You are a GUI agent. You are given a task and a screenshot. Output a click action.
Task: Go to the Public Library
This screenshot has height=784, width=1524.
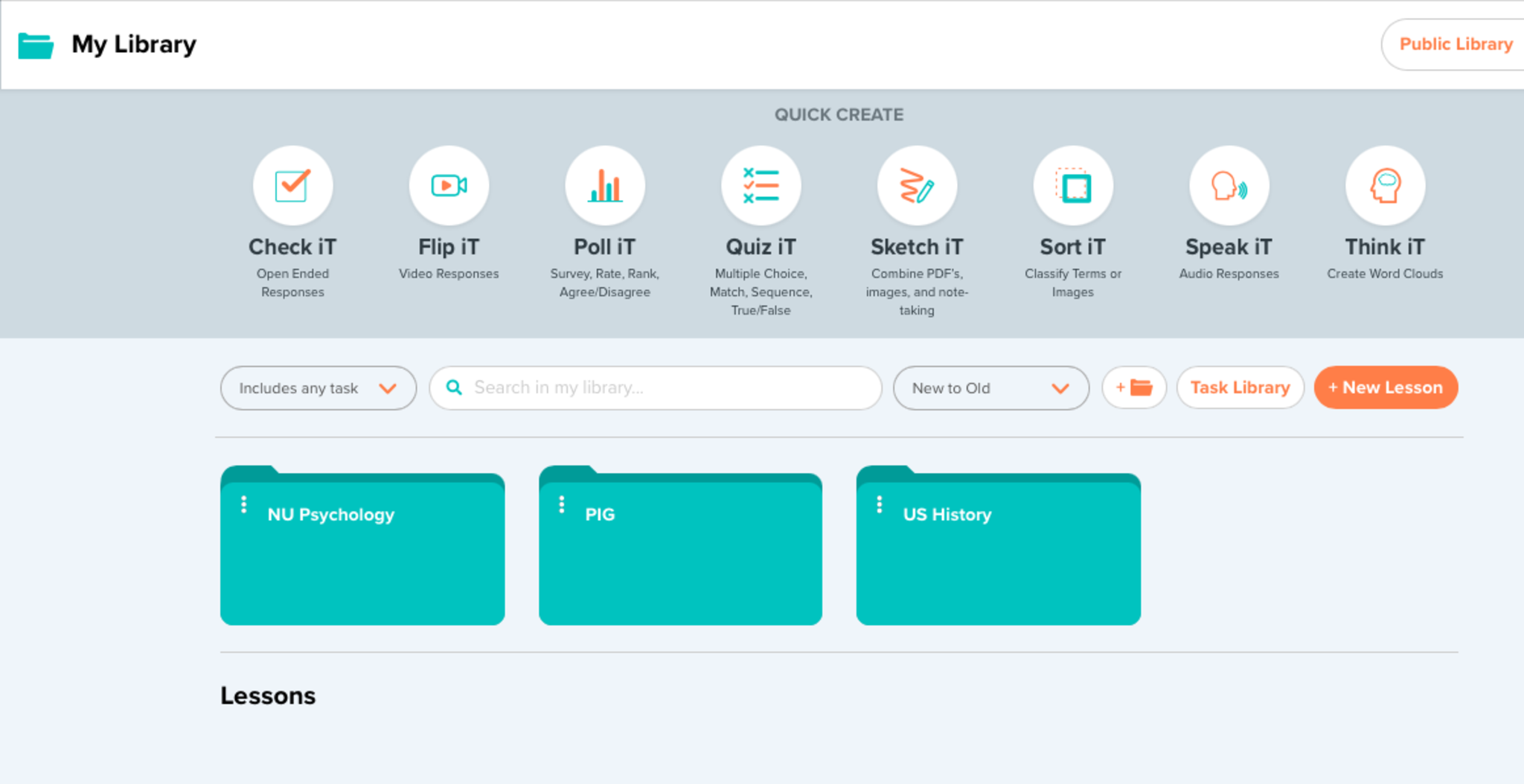click(1455, 45)
